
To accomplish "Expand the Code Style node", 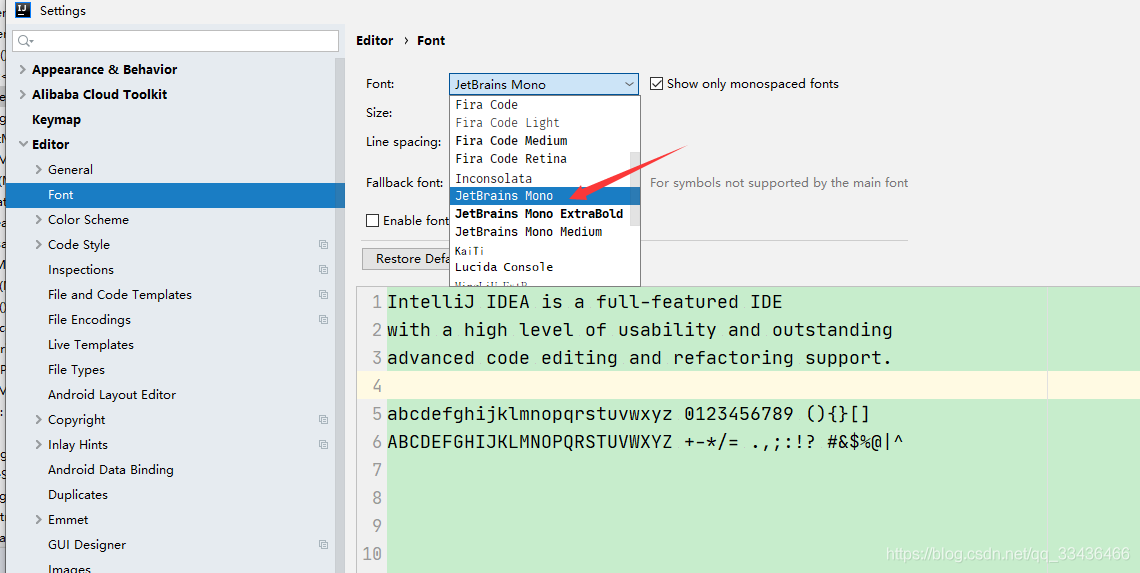I will 39,245.
